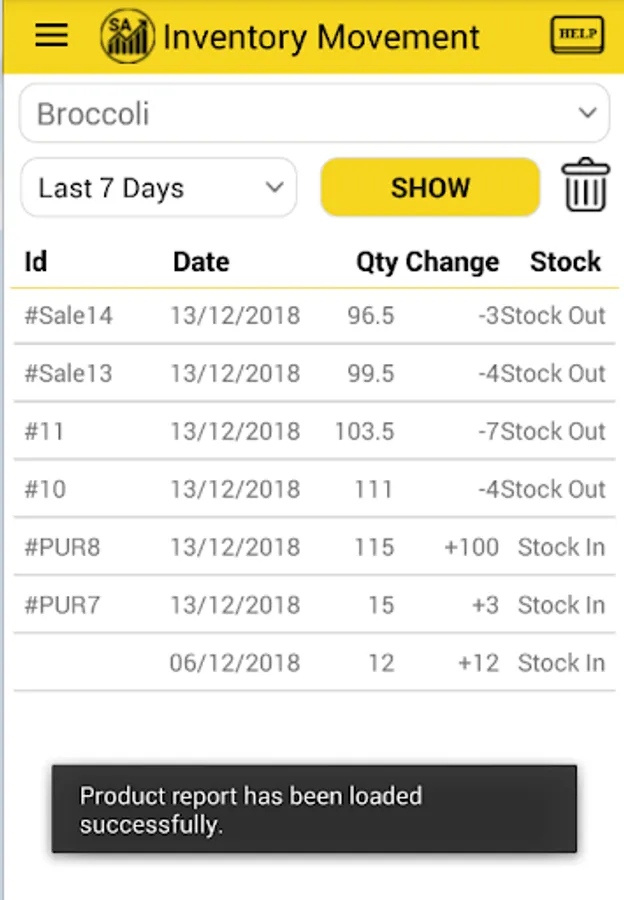
Task: Open the hamburger navigation menu
Action: click(51, 36)
